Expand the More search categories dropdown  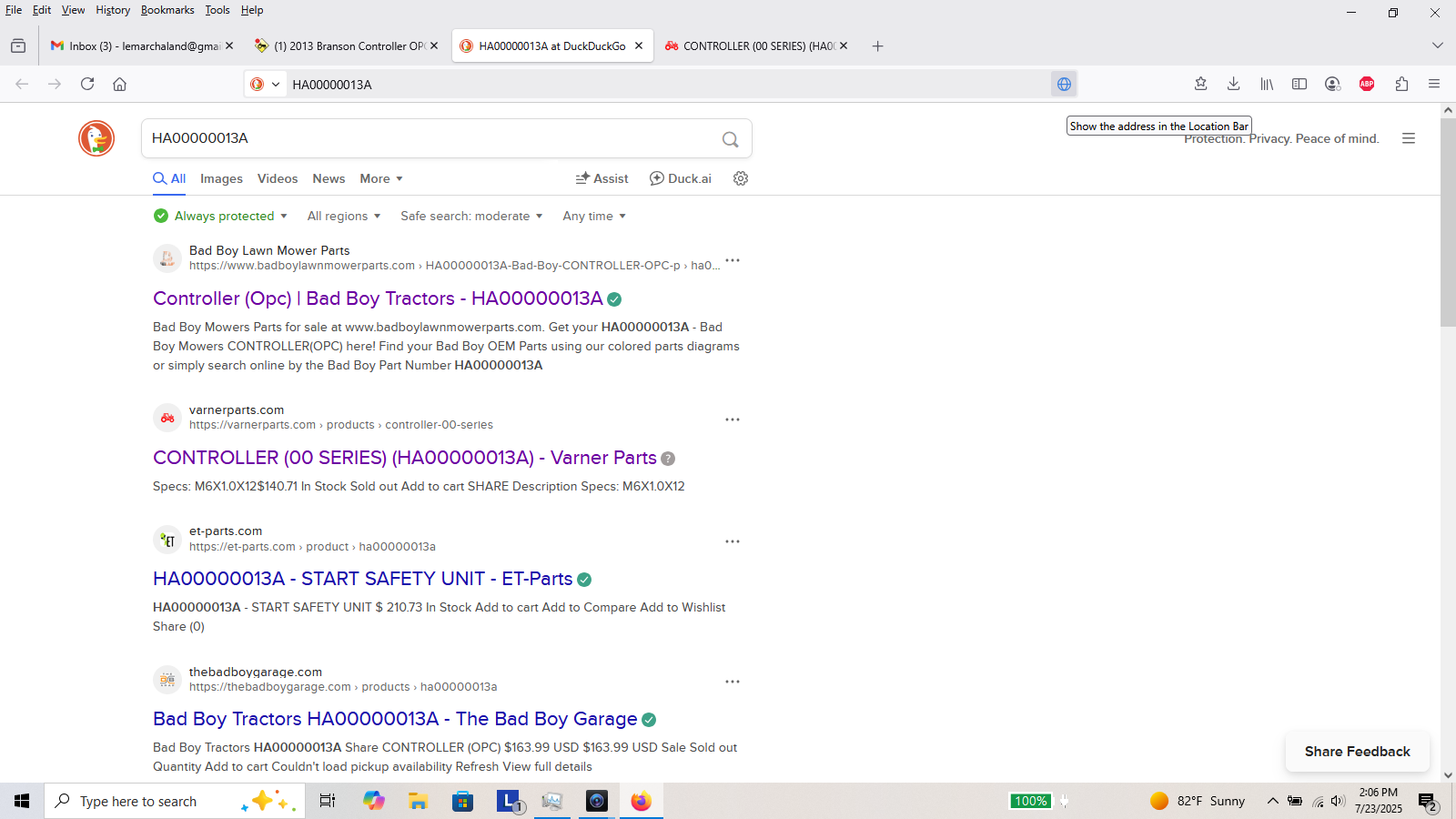[381, 178]
